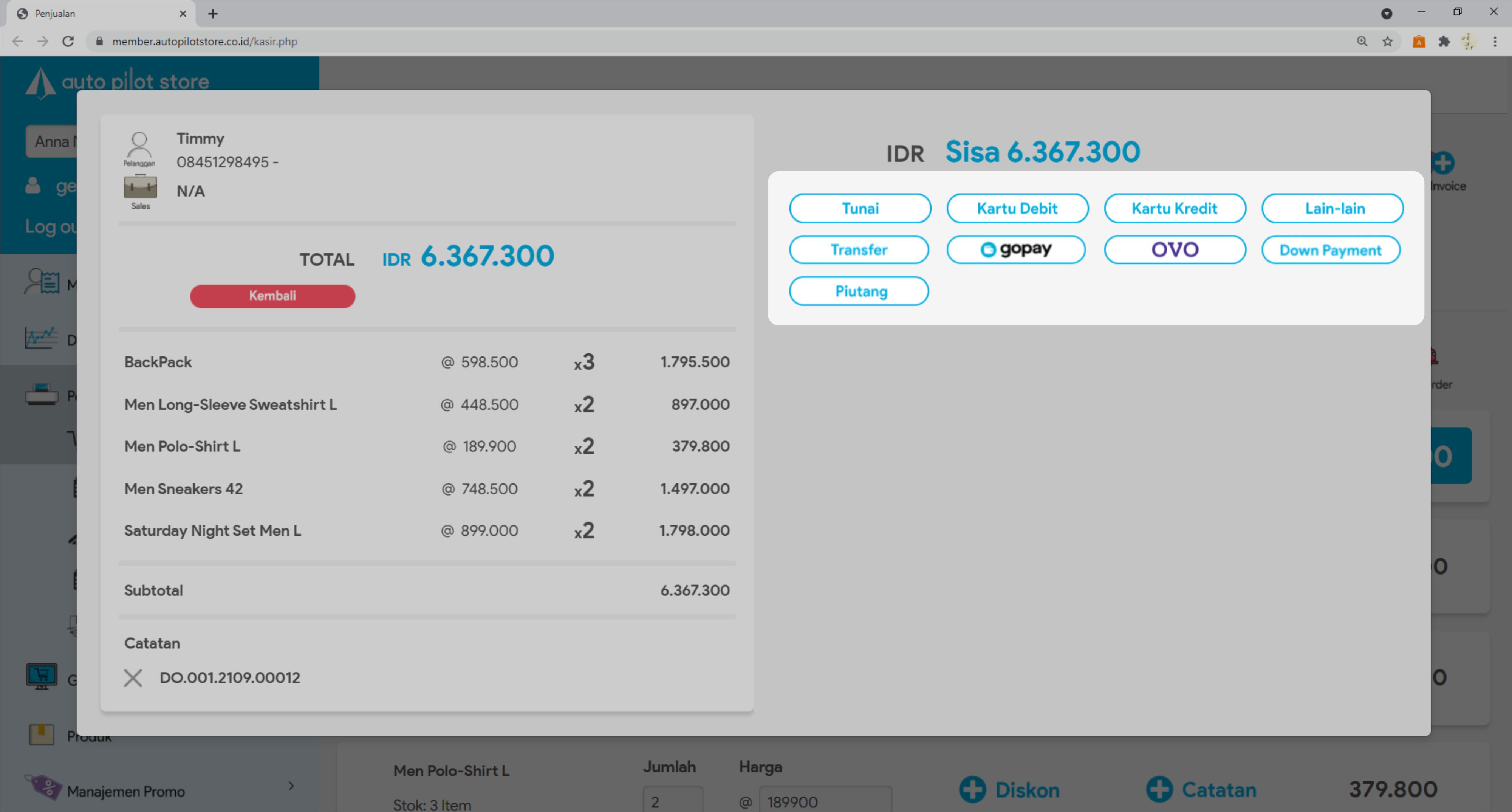Image resolution: width=1512 pixels, height=812 pixels.
Task: Pay with gopay
Action: point(1015,250)
